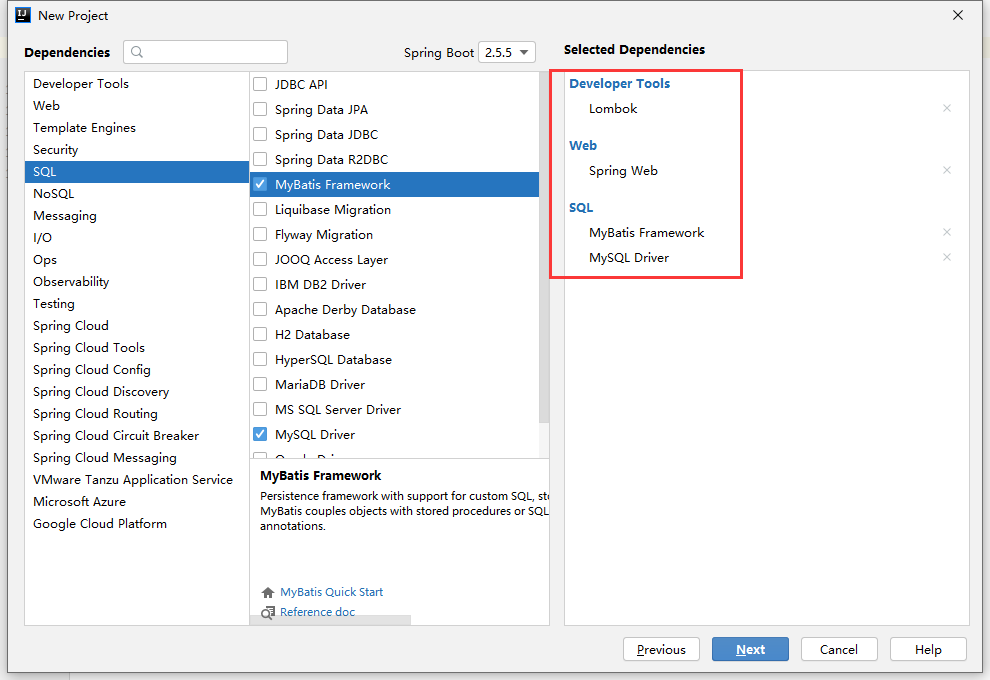Open the NoSQL category
Viewport: 990px width, 680px height.
pos(137,194)
